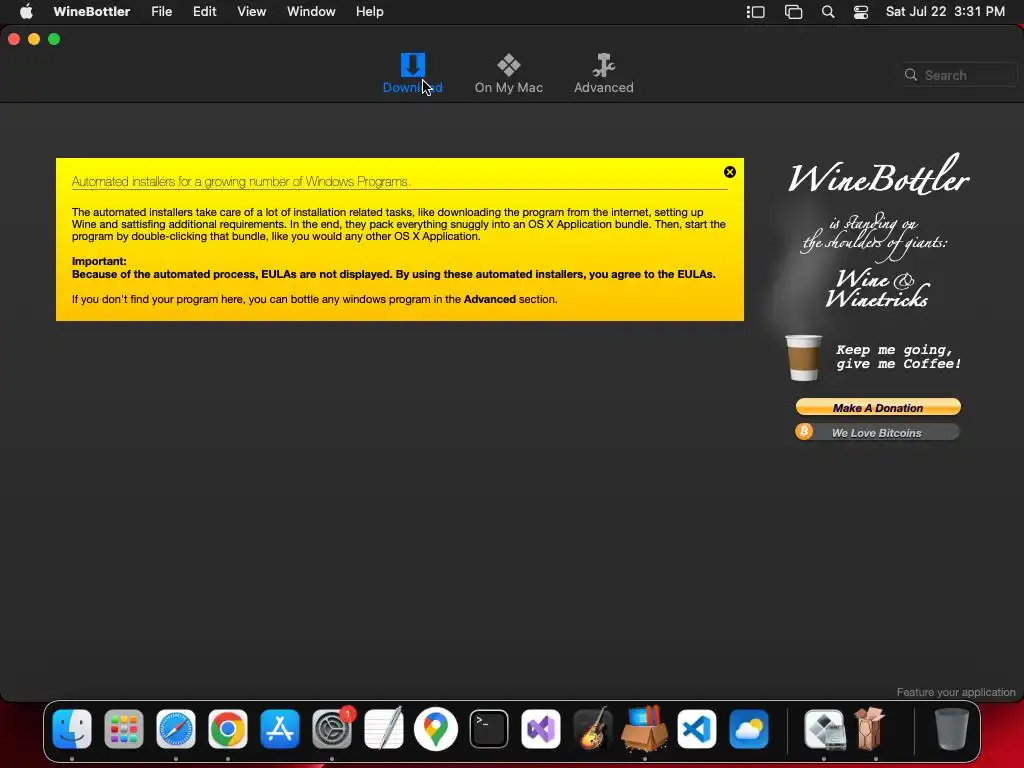Click the Feature your application link
The image size is (1024, 768).
[955, 692]
